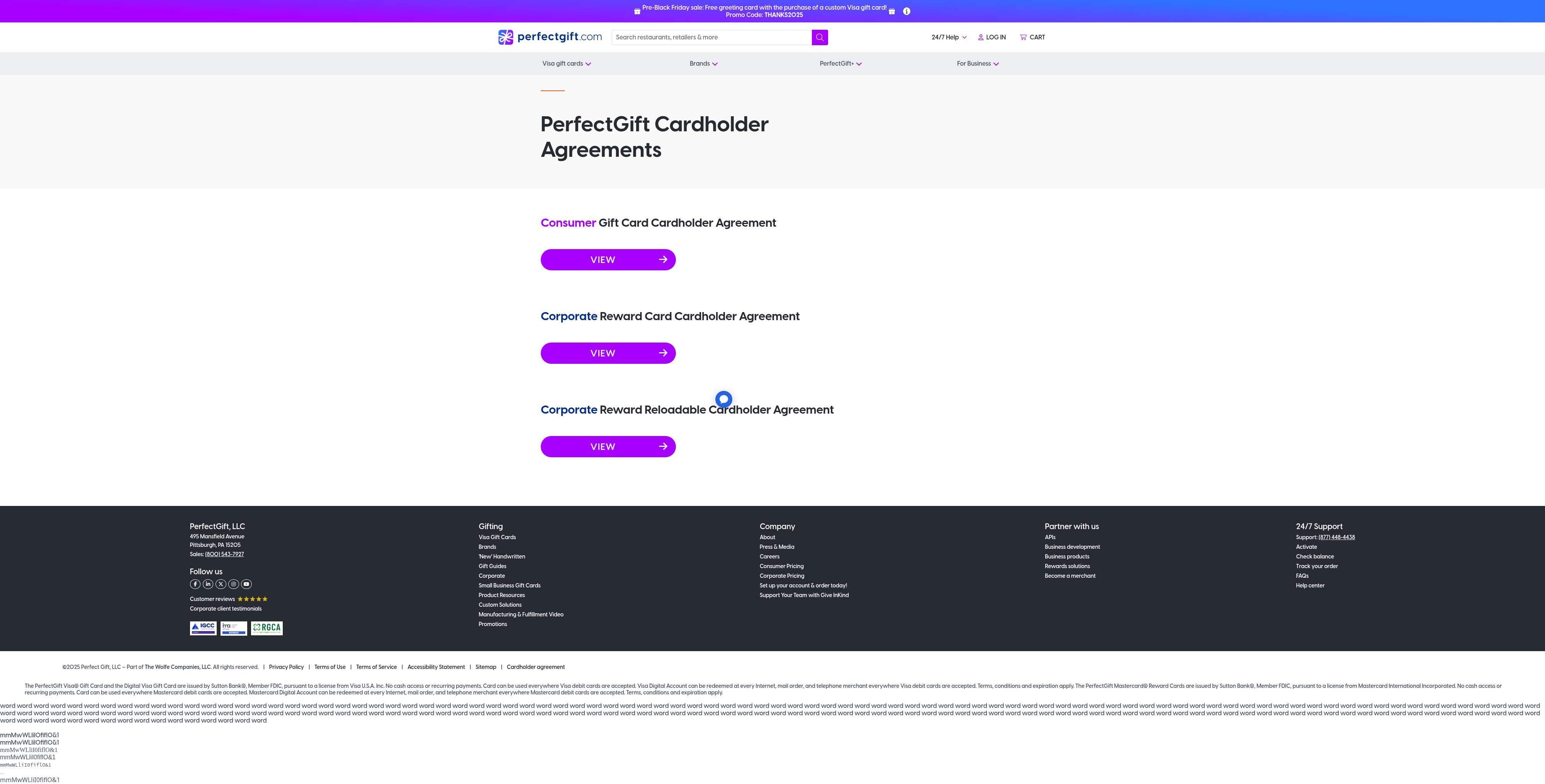Viewport: 1545px width, 784px height.
Task: Open Help center link
Action: tap(1310, 585)
